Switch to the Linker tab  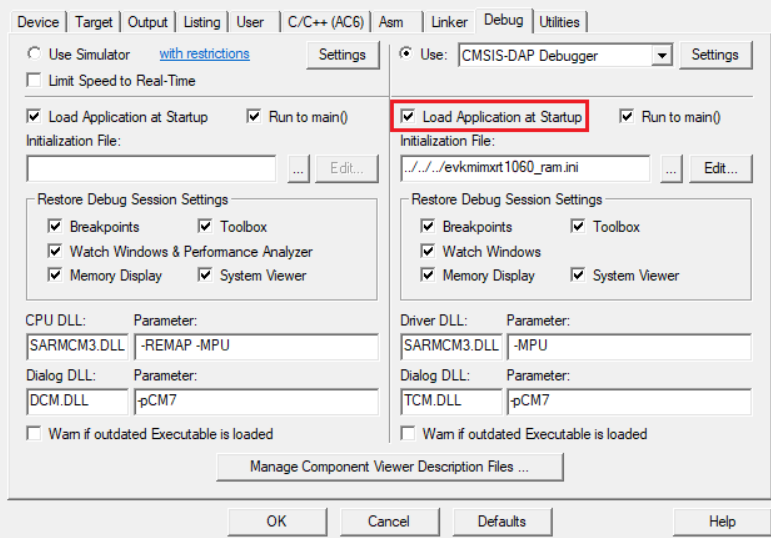click(449, 21)
